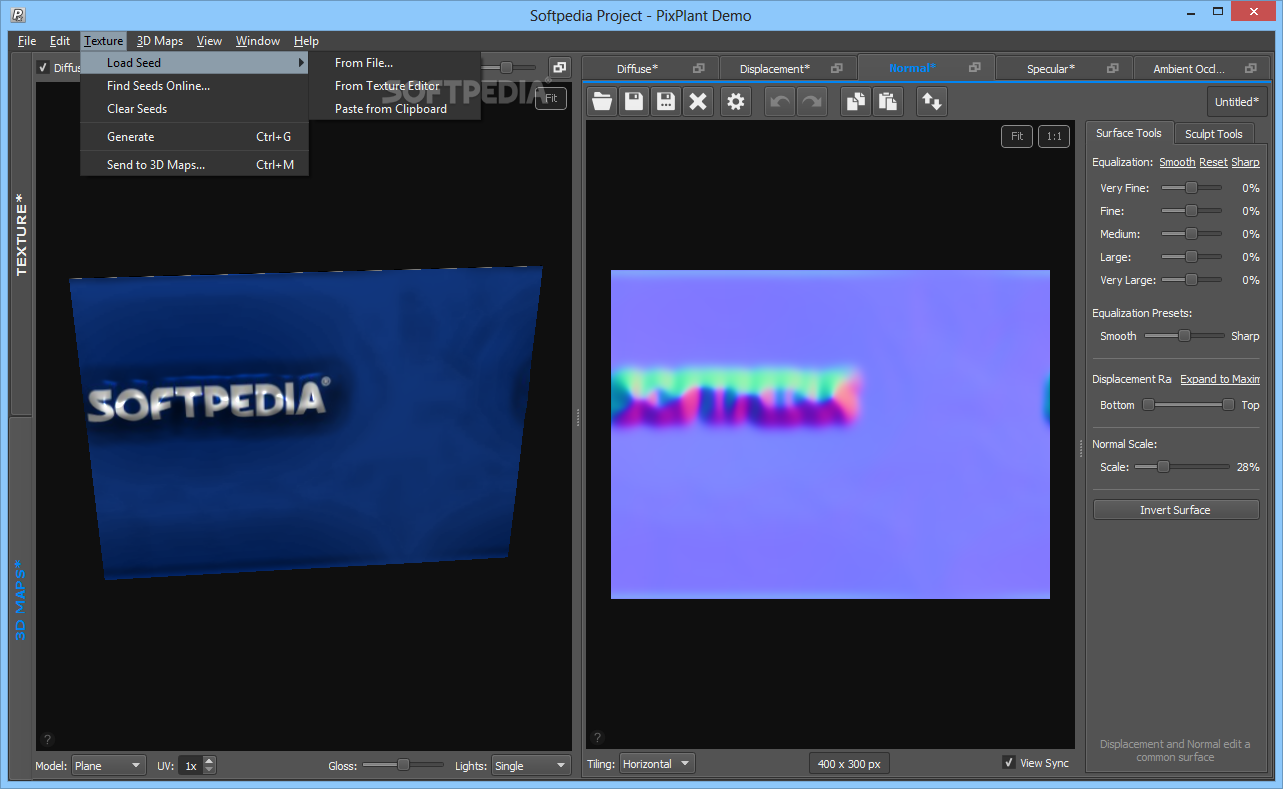Switch to the 3D MAPS vertical side tab
Viewport: 1283px width, 789px height.
pyautogui.click(x=21, y=598)
